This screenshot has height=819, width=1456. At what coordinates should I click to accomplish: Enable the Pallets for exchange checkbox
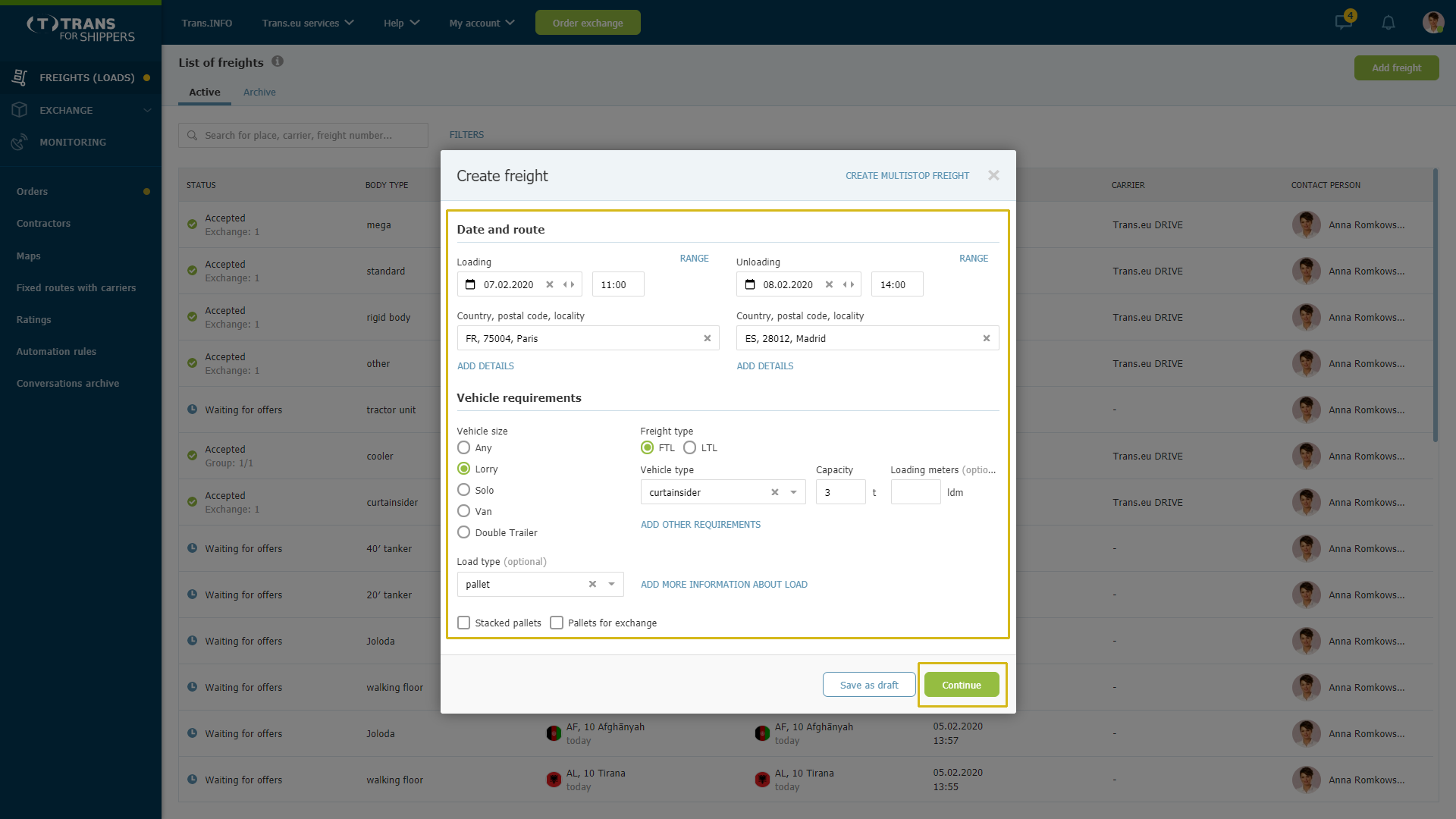tap(557, 623)
